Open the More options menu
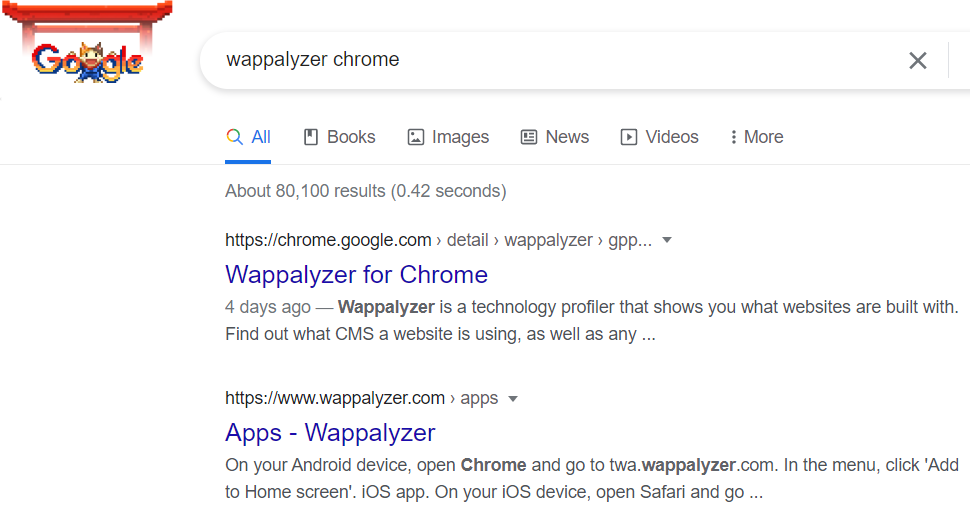The height and width of the screenshot is (527, 970). click(757, 137)
